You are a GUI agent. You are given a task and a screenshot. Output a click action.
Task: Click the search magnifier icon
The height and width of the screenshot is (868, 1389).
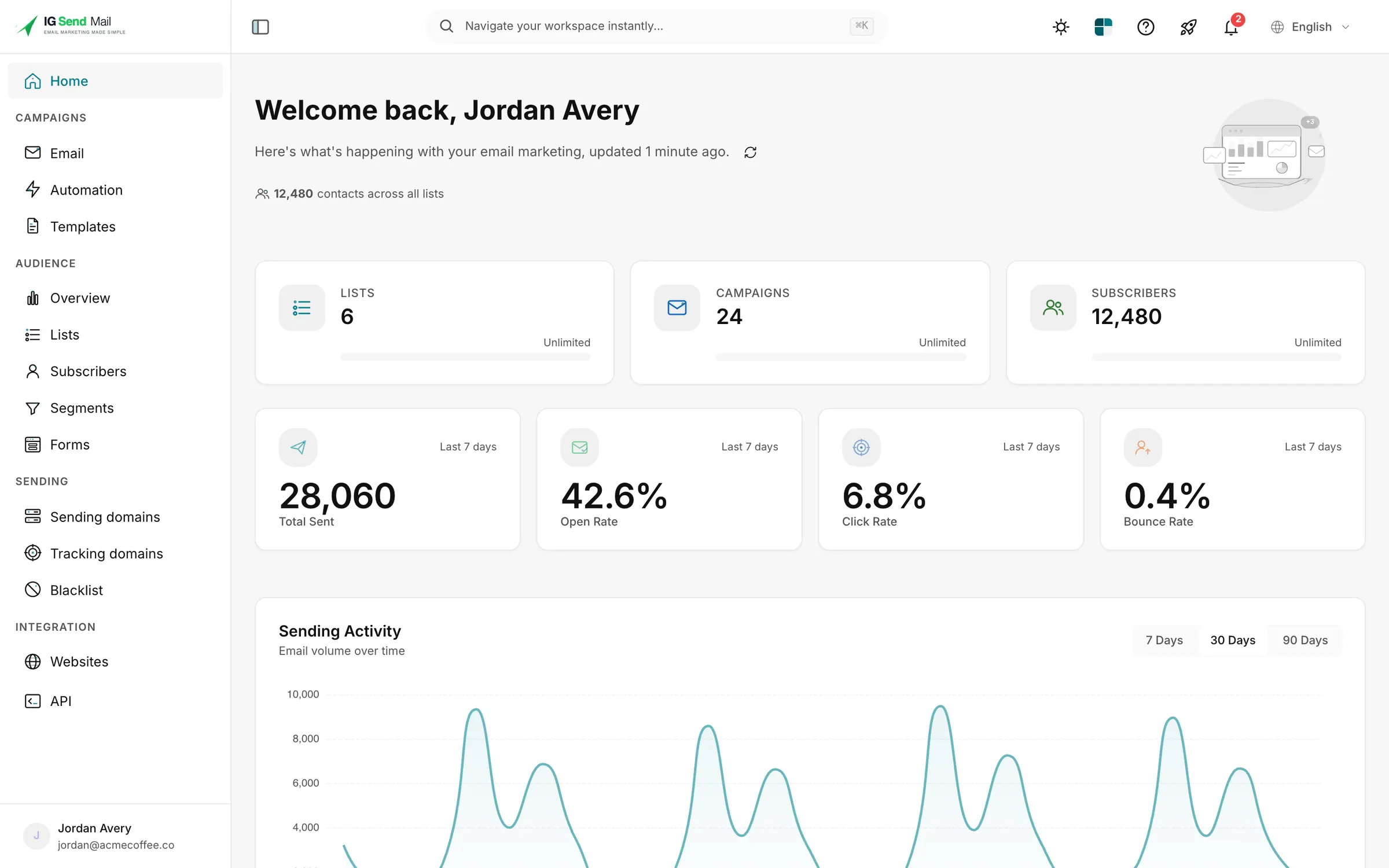pyautogui.click(x=446, y=26)
